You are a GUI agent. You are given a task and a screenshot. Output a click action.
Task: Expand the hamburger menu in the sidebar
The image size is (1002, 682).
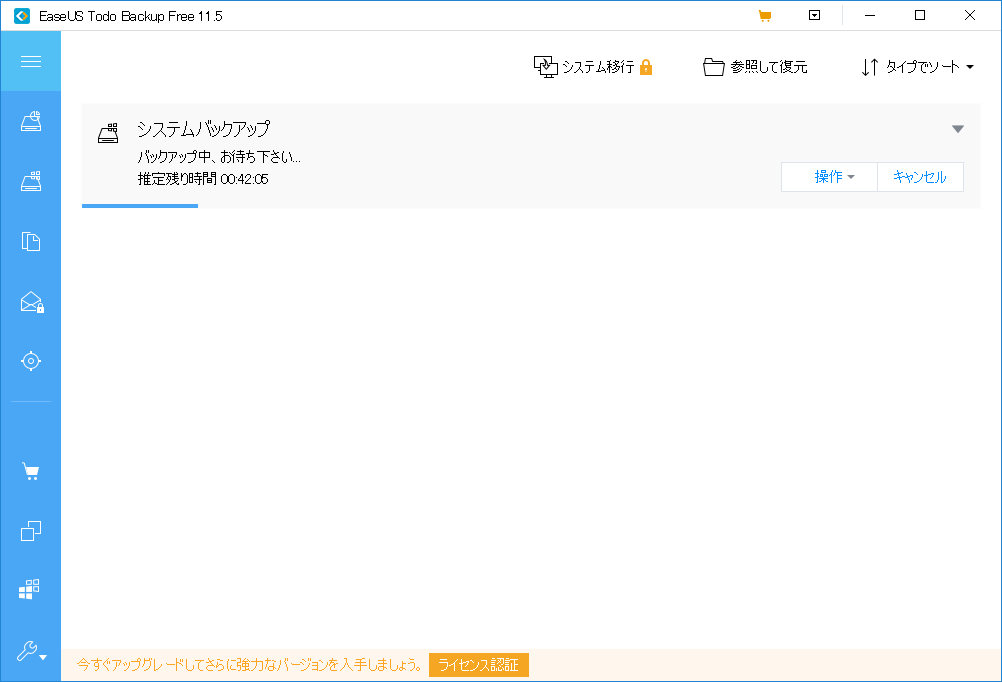31,61
